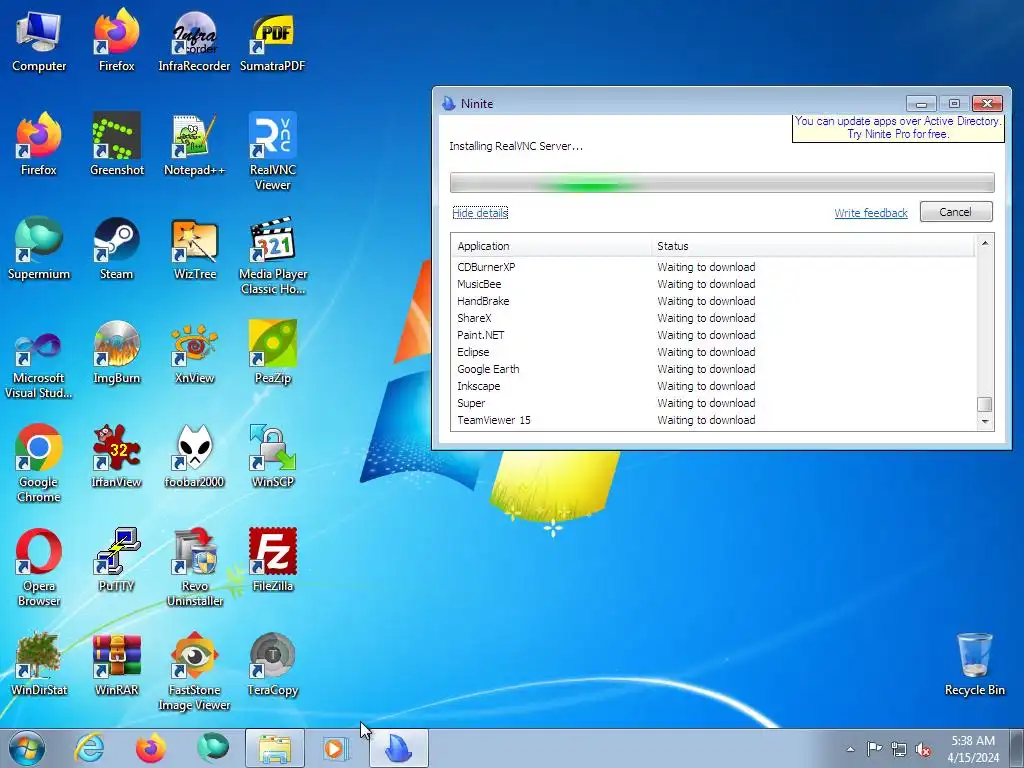Select the Steam desktop shortcut
1024x768 pixels.
click(116, 249)
